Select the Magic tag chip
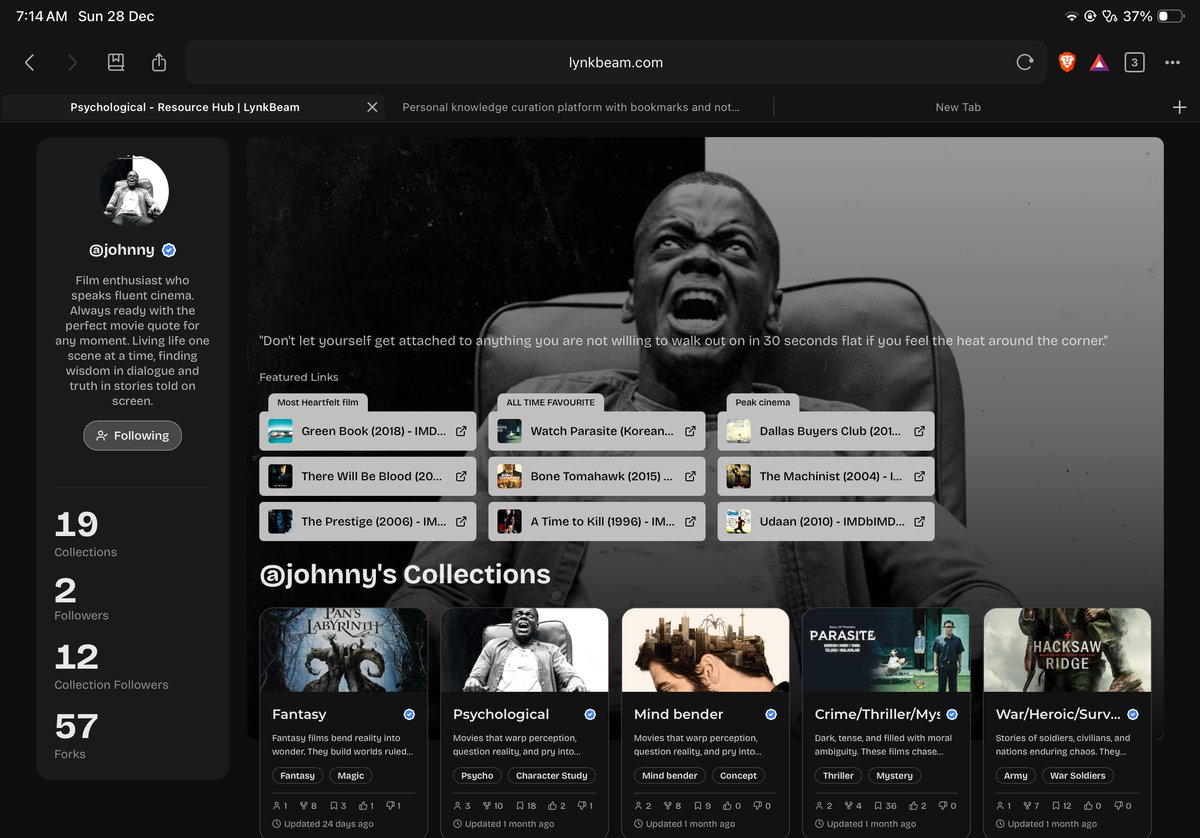Image resolution: width=1200 pixels, height=838 pixels. [350, 775]
